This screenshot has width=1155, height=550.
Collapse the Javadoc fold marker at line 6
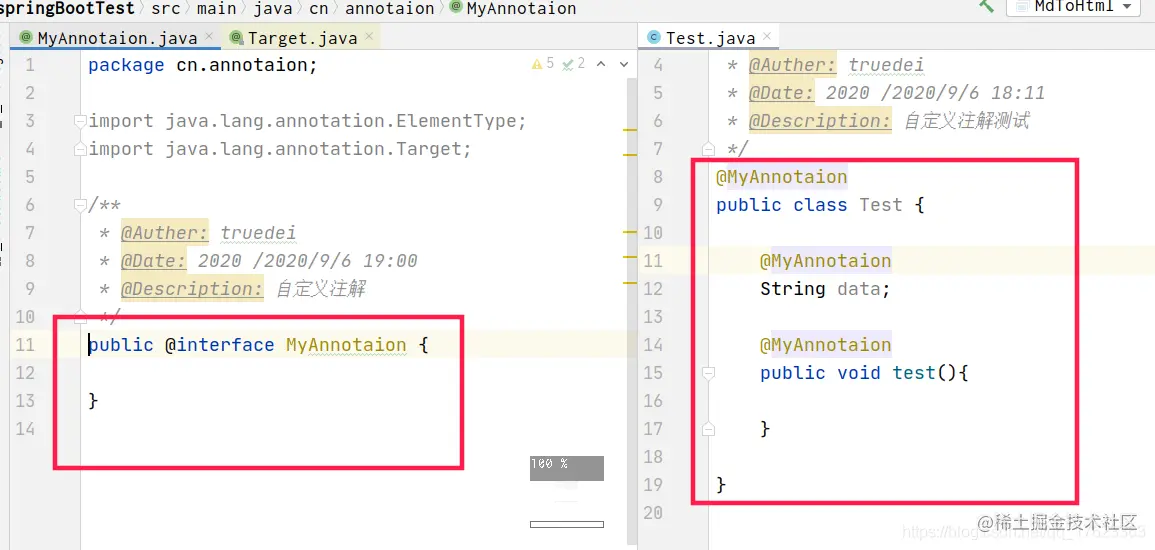(x=80, y=205)
